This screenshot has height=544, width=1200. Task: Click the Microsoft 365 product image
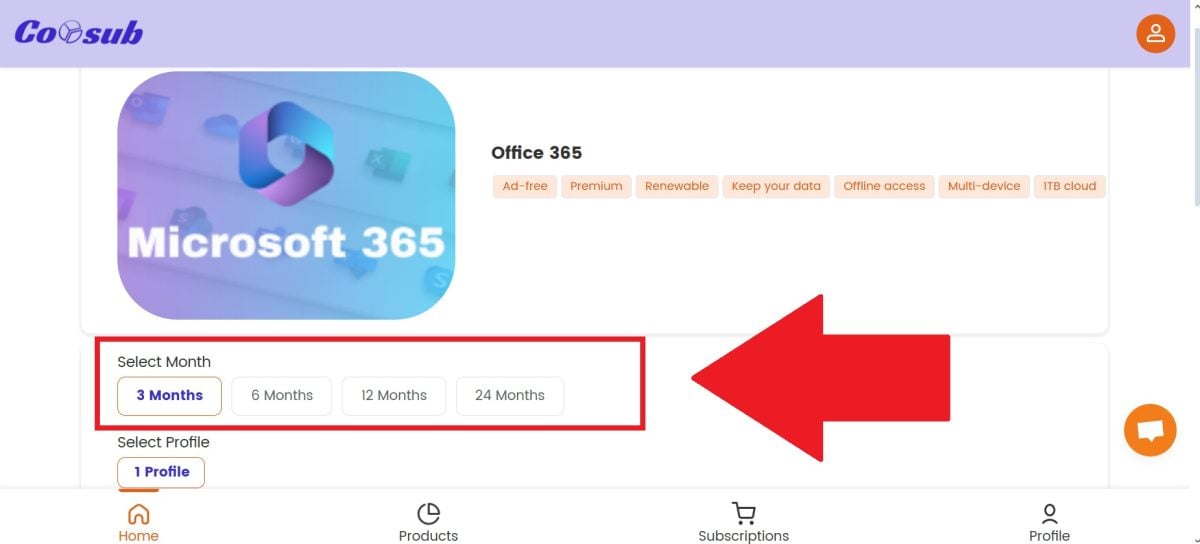tap(286, 195)
